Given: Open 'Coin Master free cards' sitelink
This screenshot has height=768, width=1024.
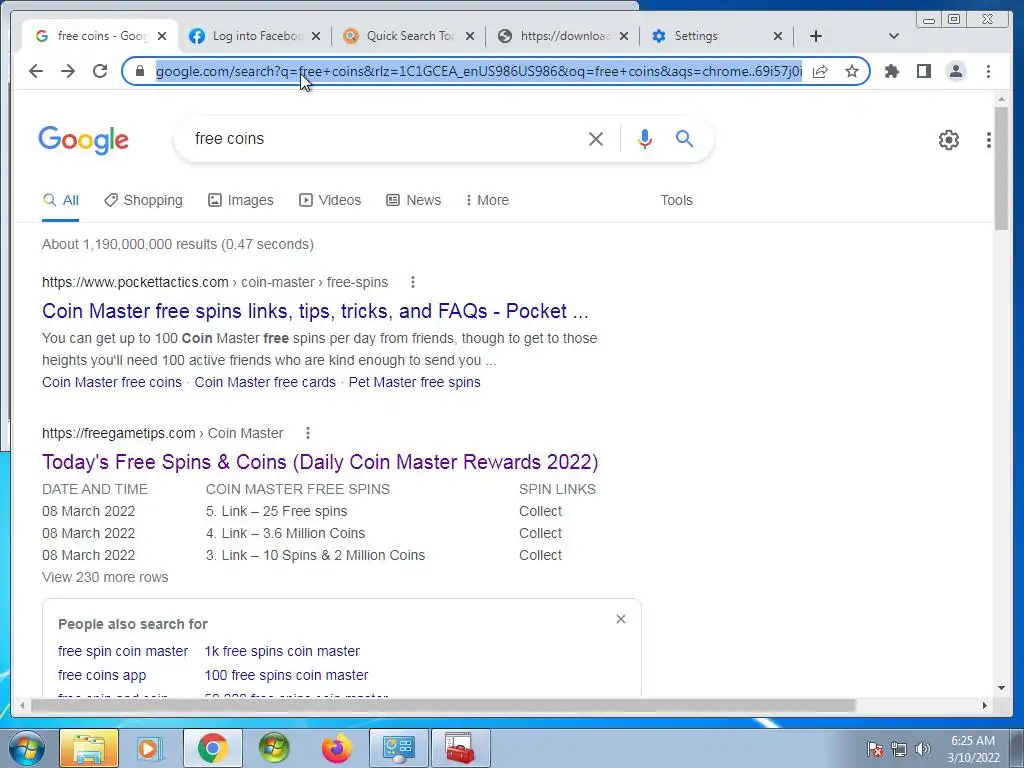Looking at the screenshot, I should tap(265, 382).
